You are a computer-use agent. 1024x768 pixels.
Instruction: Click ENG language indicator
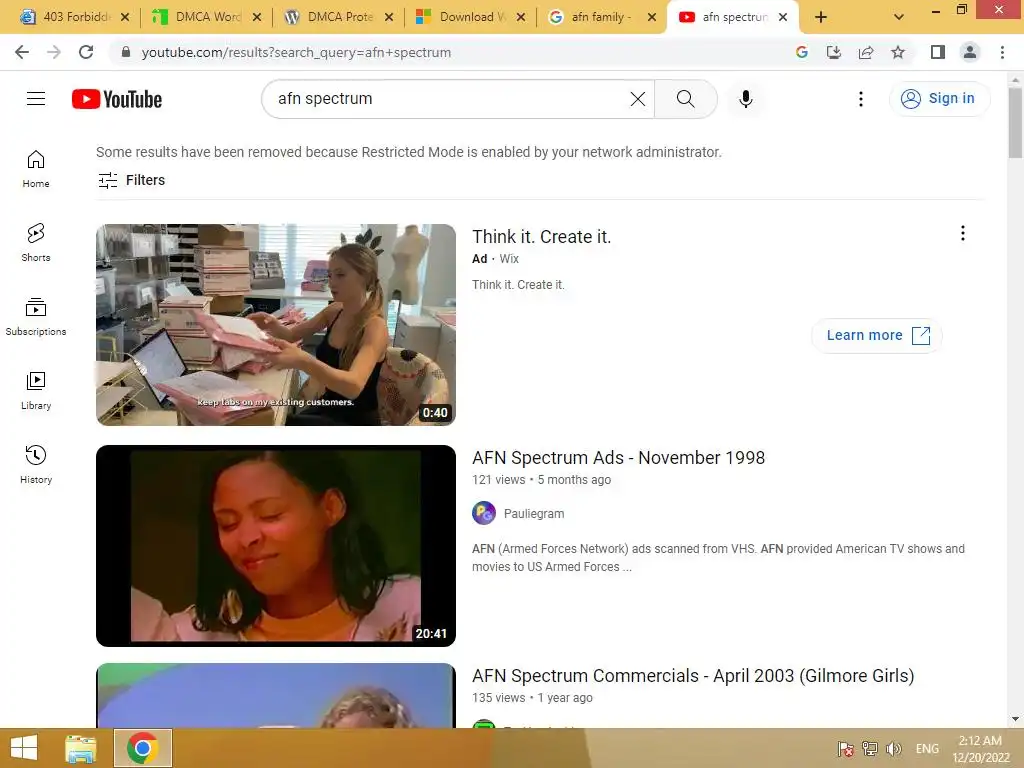(927, 748)
